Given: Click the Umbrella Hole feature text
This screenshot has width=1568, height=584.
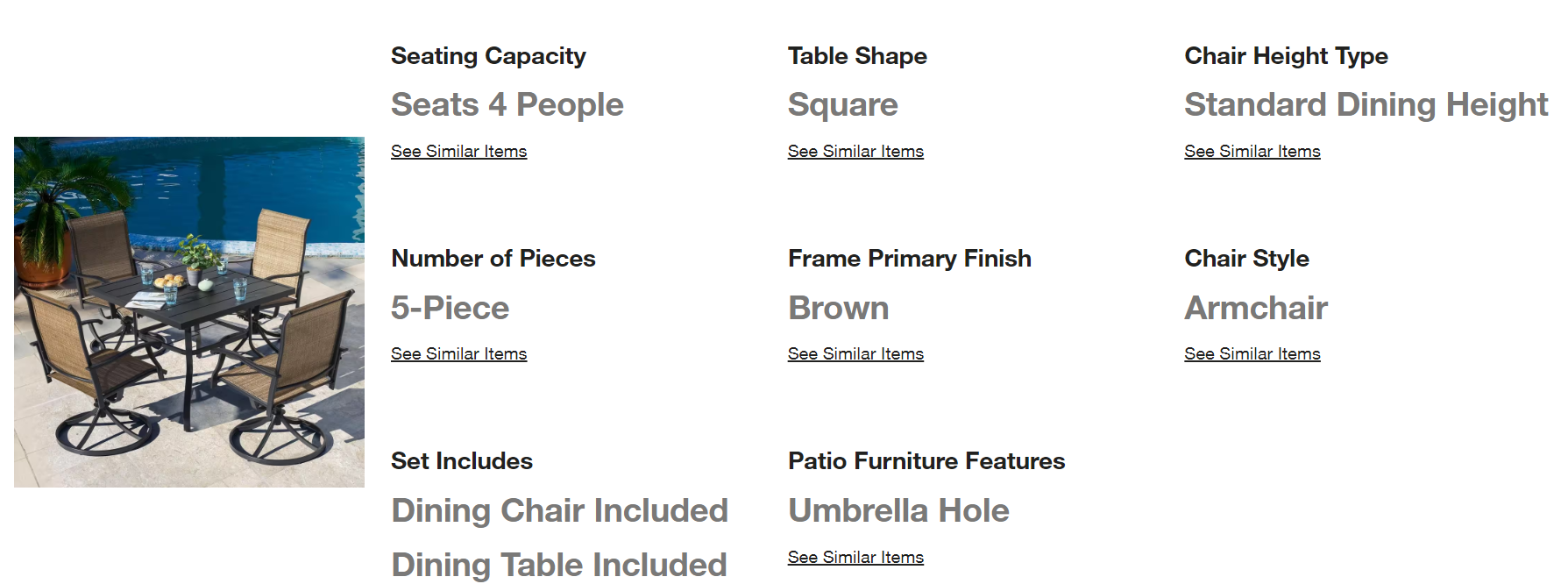Looking at the screenshot, I should (x=898, y=510).
